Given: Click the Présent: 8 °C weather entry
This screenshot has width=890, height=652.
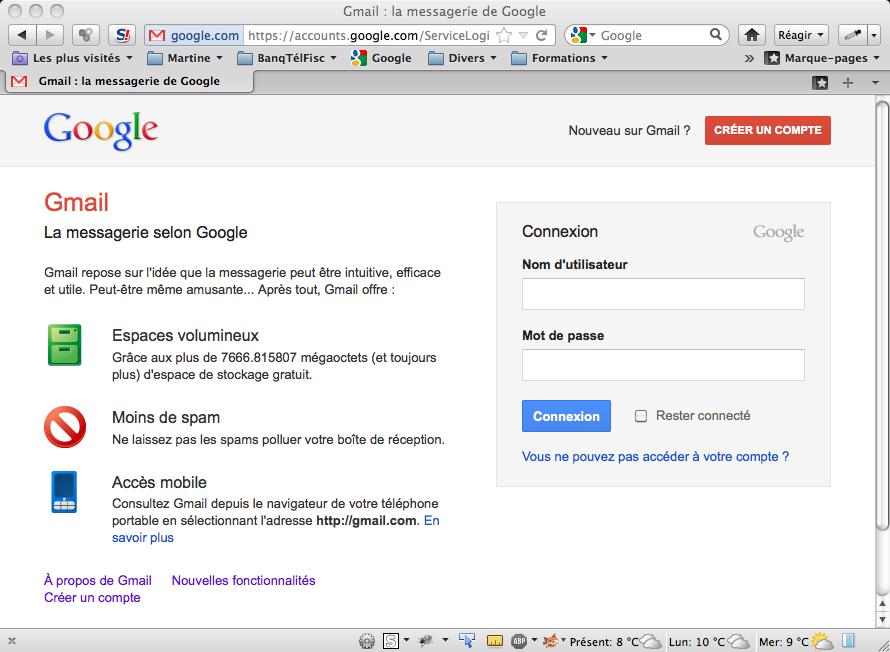Looking at the screenshot, I should tap(615, 642).
